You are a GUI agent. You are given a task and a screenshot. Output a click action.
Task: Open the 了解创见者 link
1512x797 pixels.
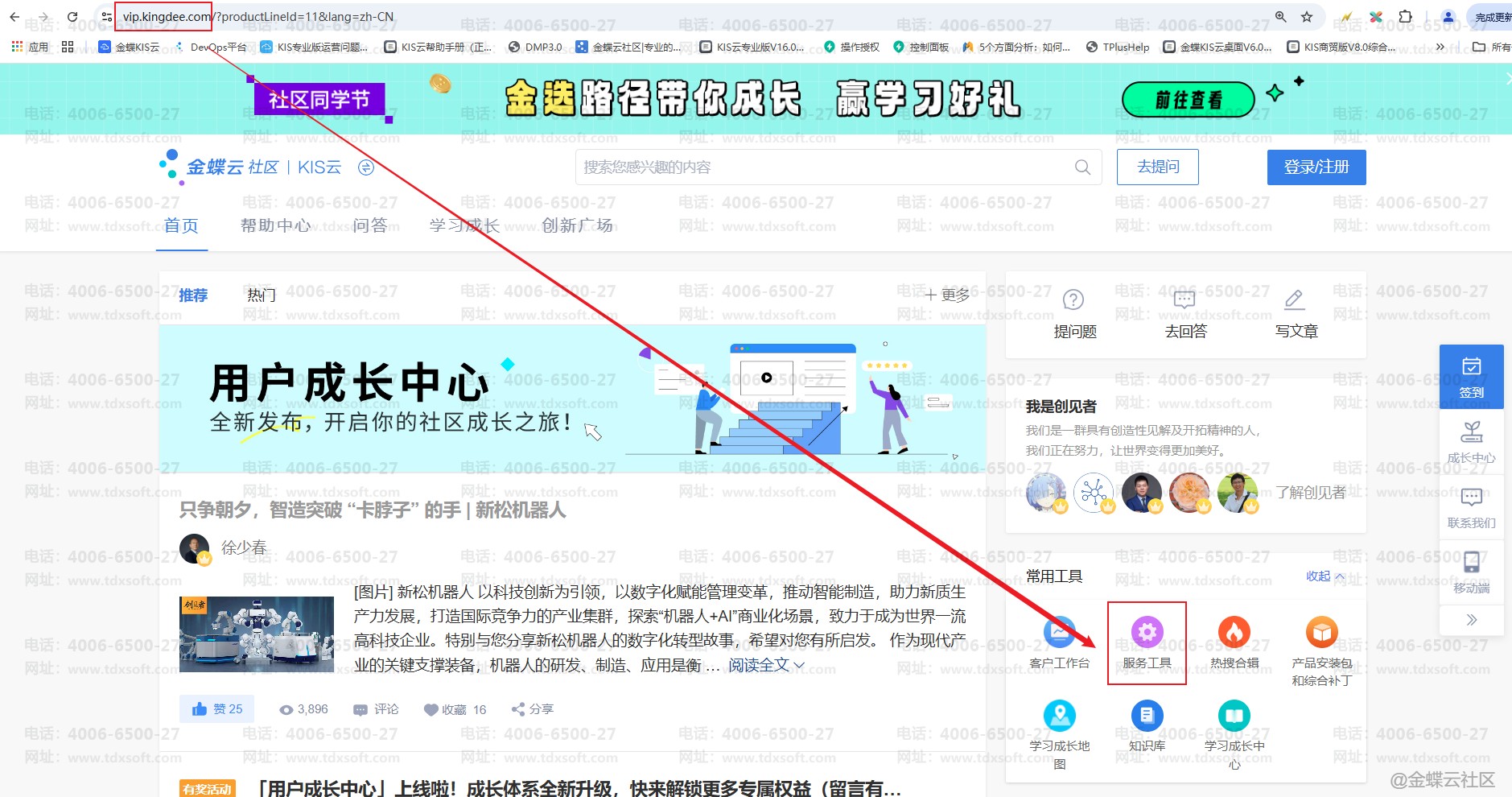pyautogui.click(x=1310, y=493)
